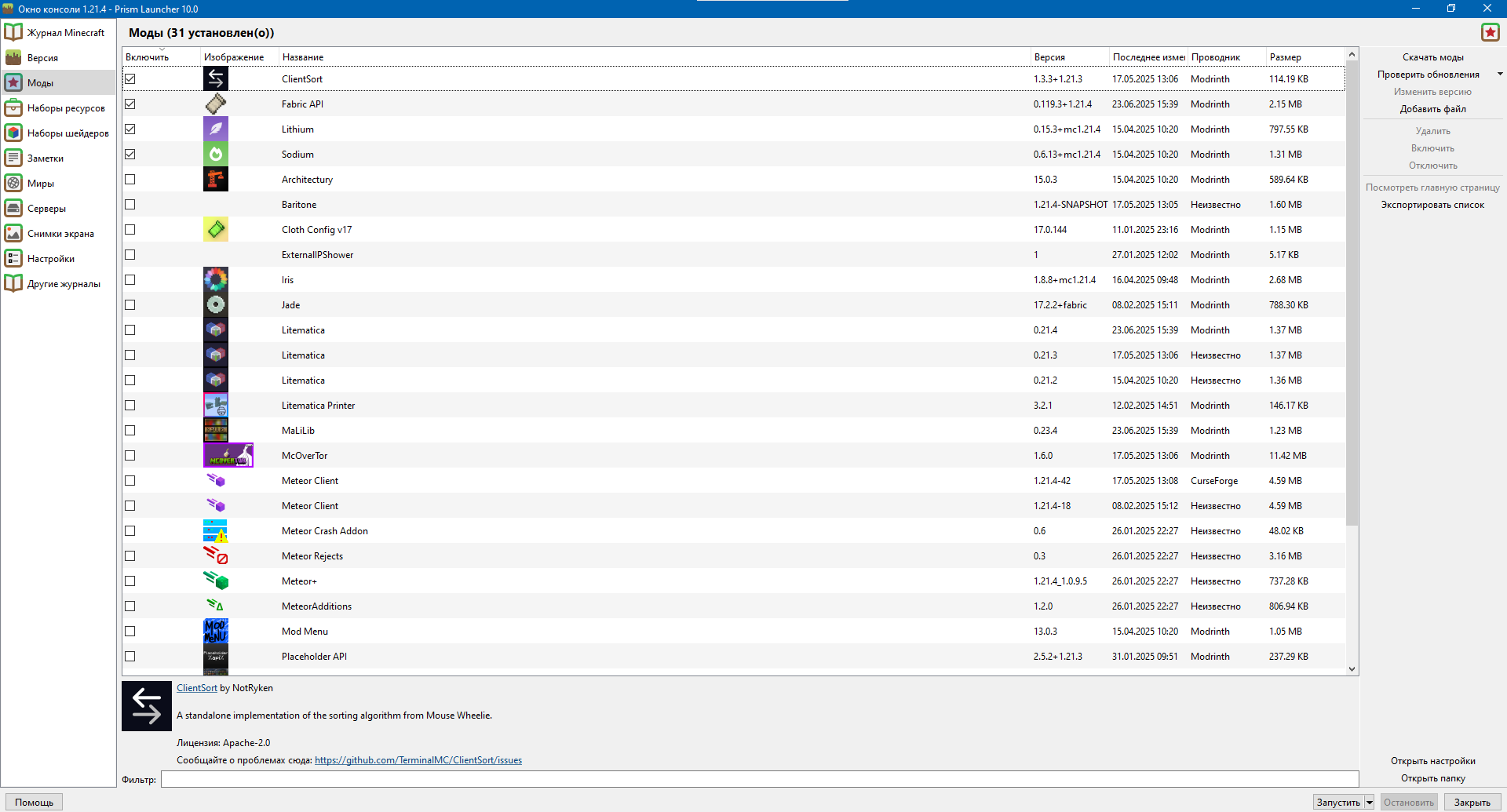Uncheck the Fabric API checkbox
Viewport: 1507px width, 812px height.
(x=130, y=104)
